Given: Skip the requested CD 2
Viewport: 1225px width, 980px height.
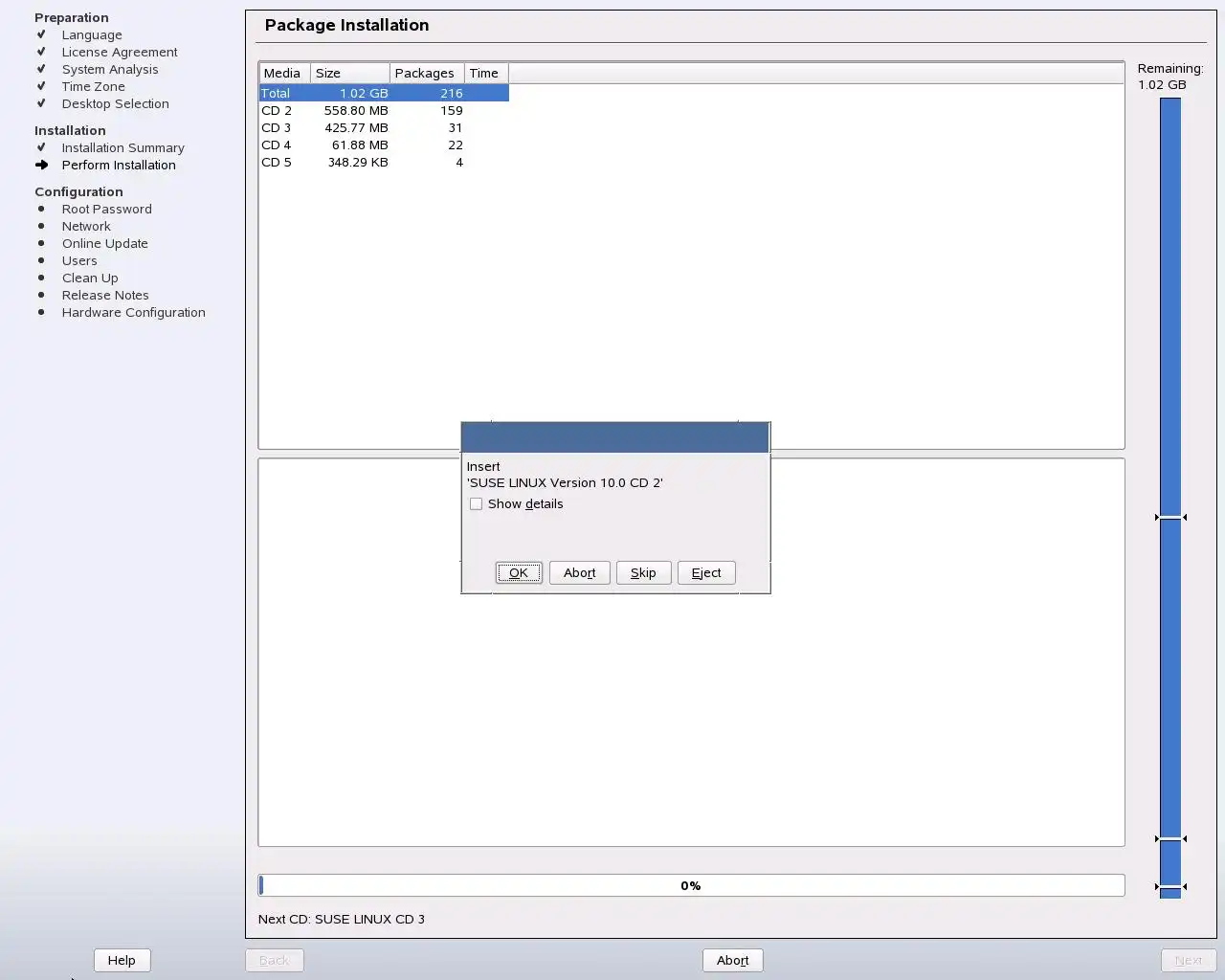Looking at the screenshot, I should click(643, 572).
